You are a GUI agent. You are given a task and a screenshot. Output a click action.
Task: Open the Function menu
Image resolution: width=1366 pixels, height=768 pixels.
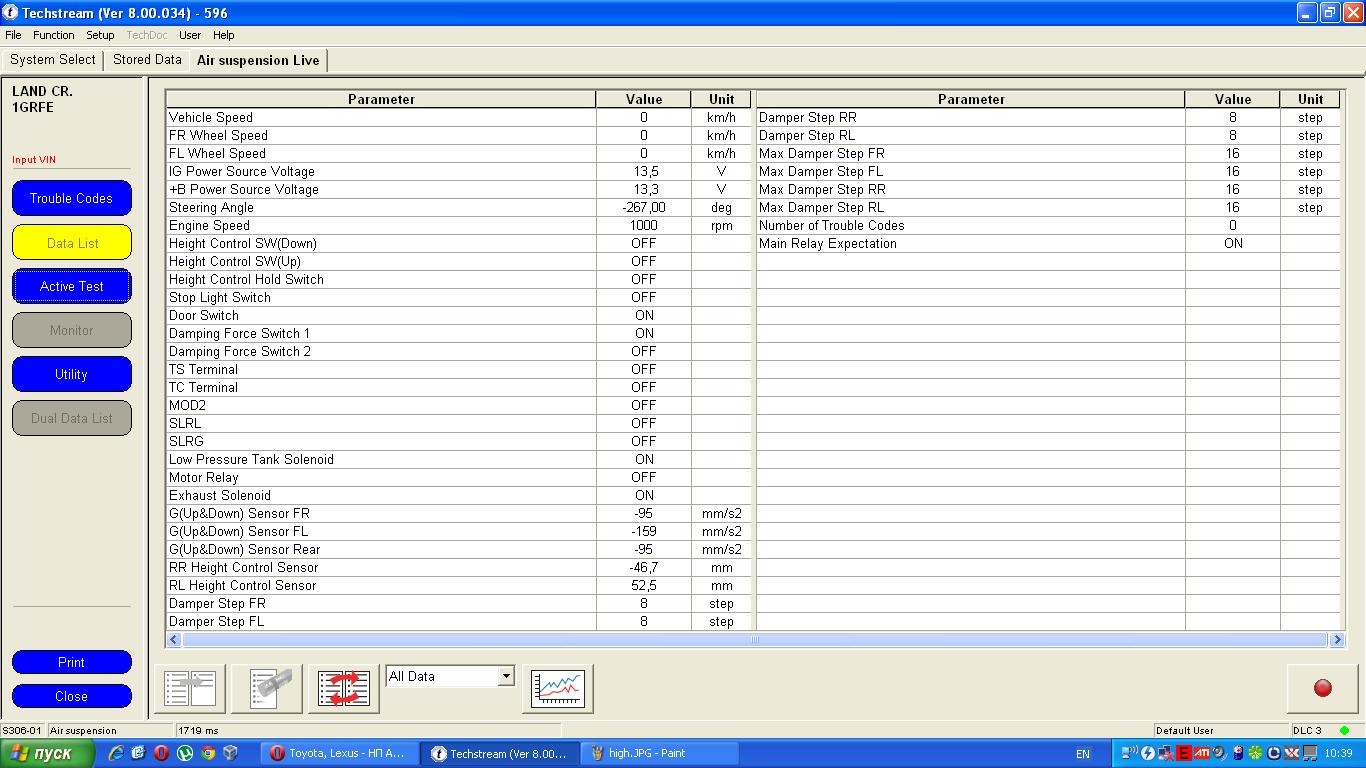click(54, 35)
